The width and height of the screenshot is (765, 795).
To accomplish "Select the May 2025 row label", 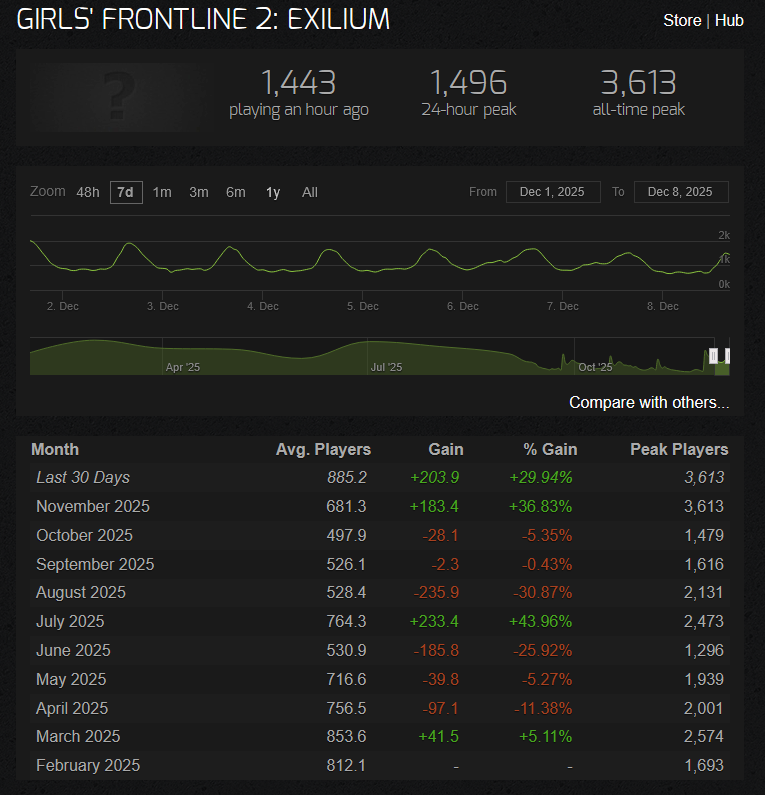I will tap(71, 679).
